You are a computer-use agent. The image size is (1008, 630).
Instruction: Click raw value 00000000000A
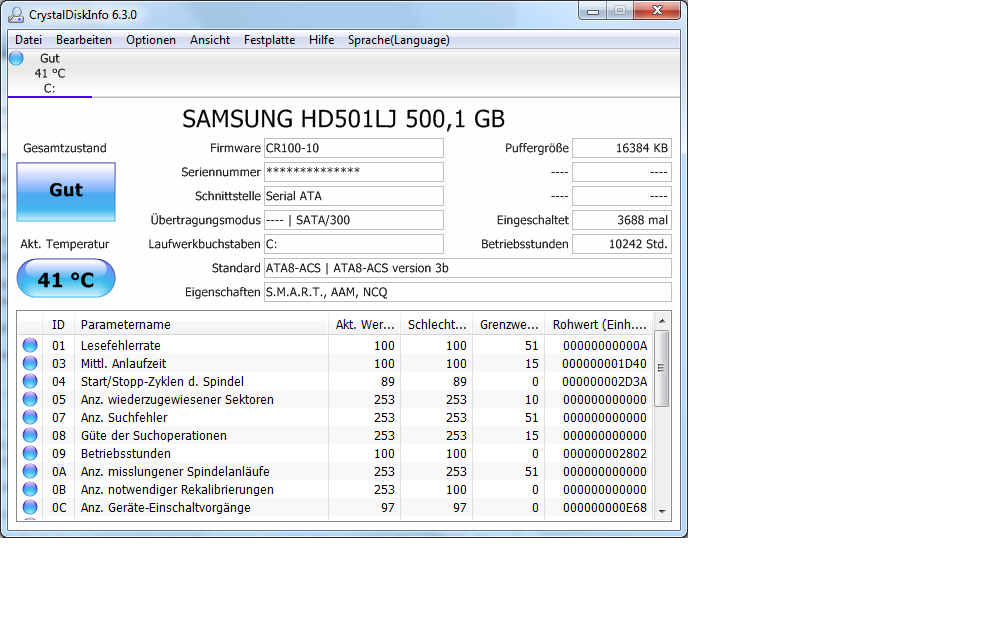pyautogui.click(x=605, y=345)
